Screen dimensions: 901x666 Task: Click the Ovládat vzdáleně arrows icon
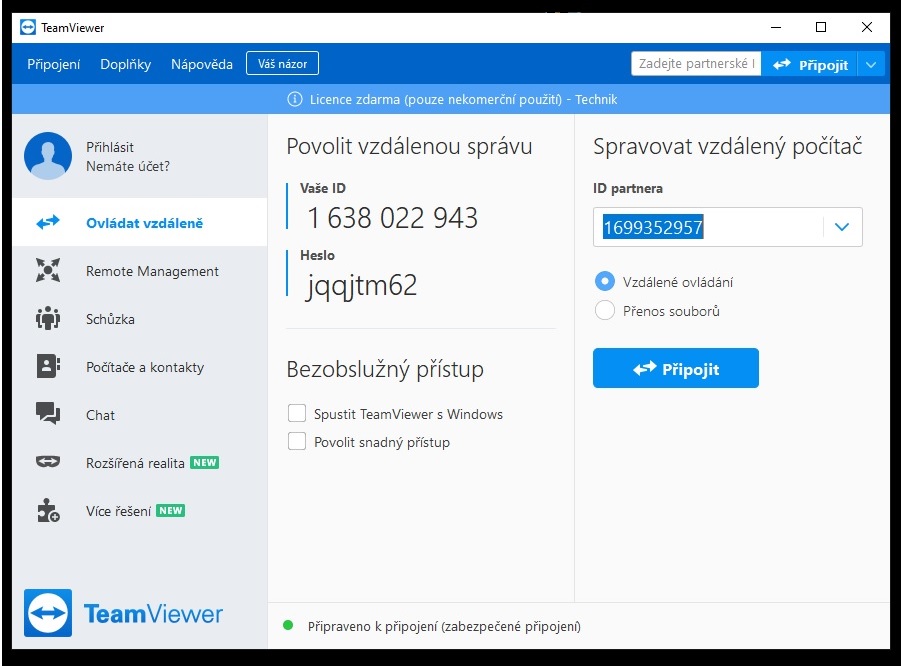48,222
